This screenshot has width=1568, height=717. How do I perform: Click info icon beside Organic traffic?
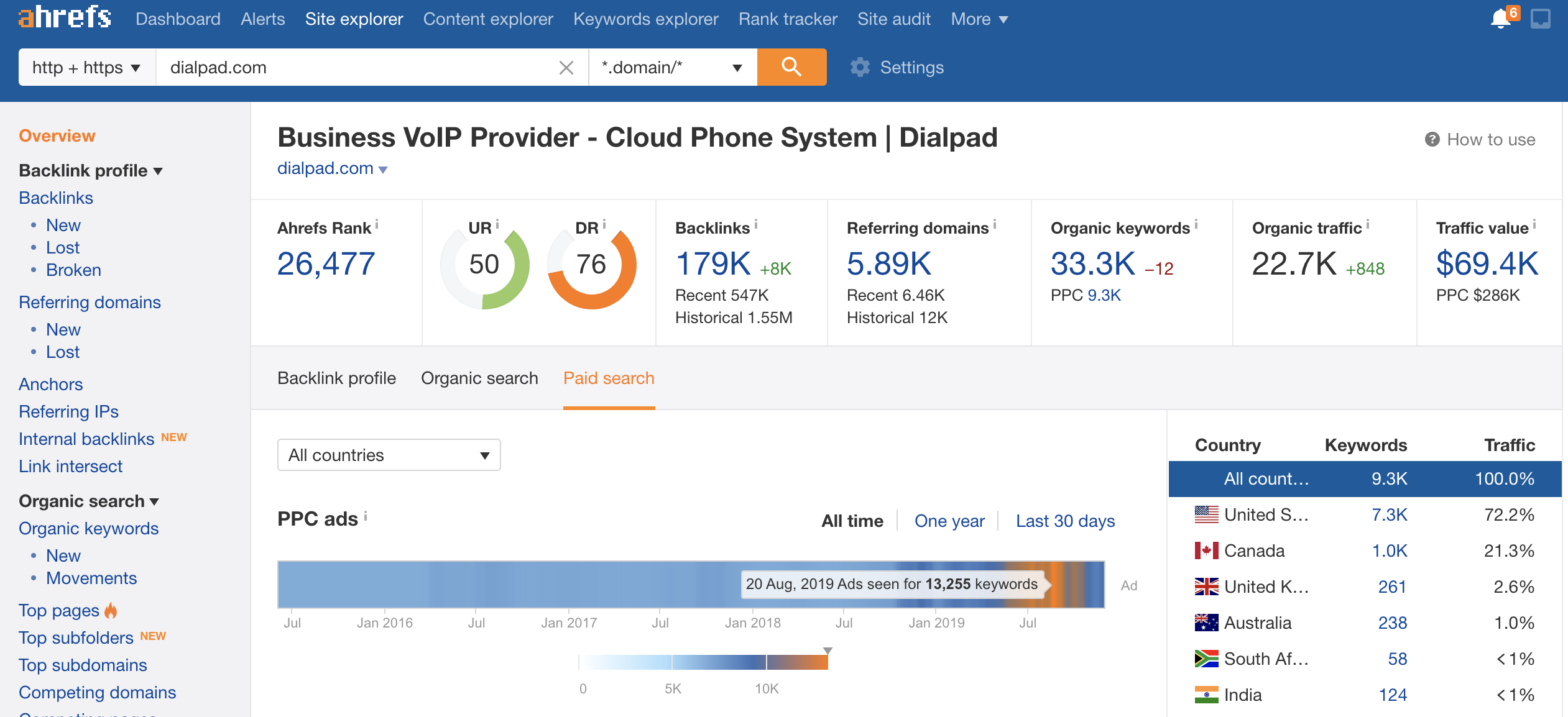coord(1368,224)
